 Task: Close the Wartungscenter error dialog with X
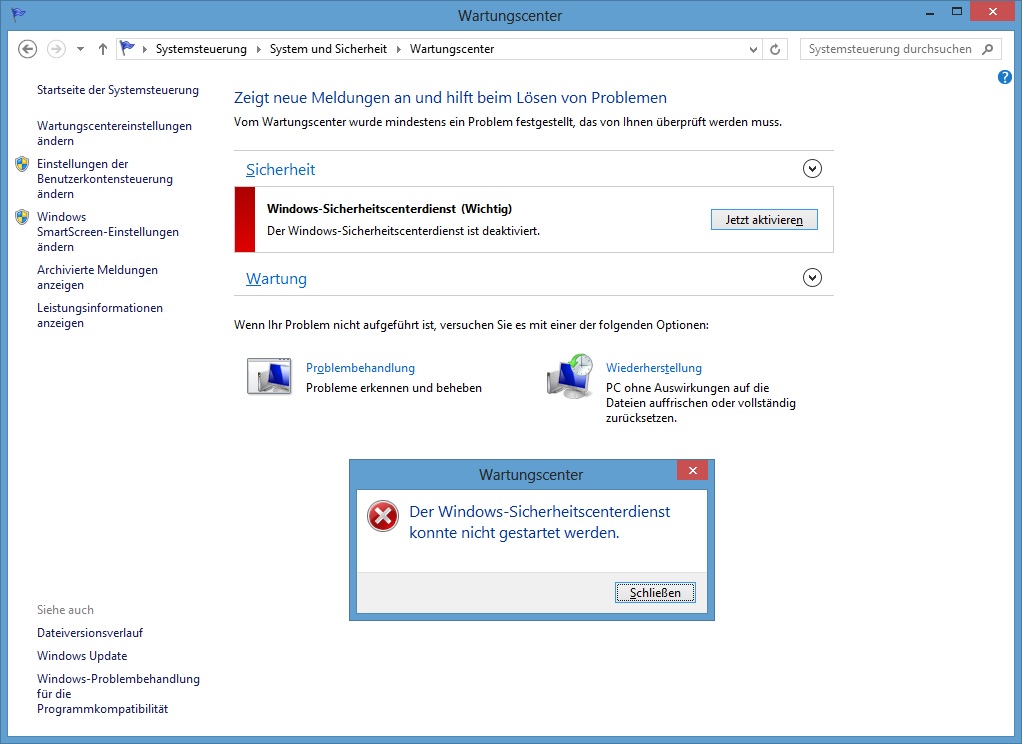692,470
